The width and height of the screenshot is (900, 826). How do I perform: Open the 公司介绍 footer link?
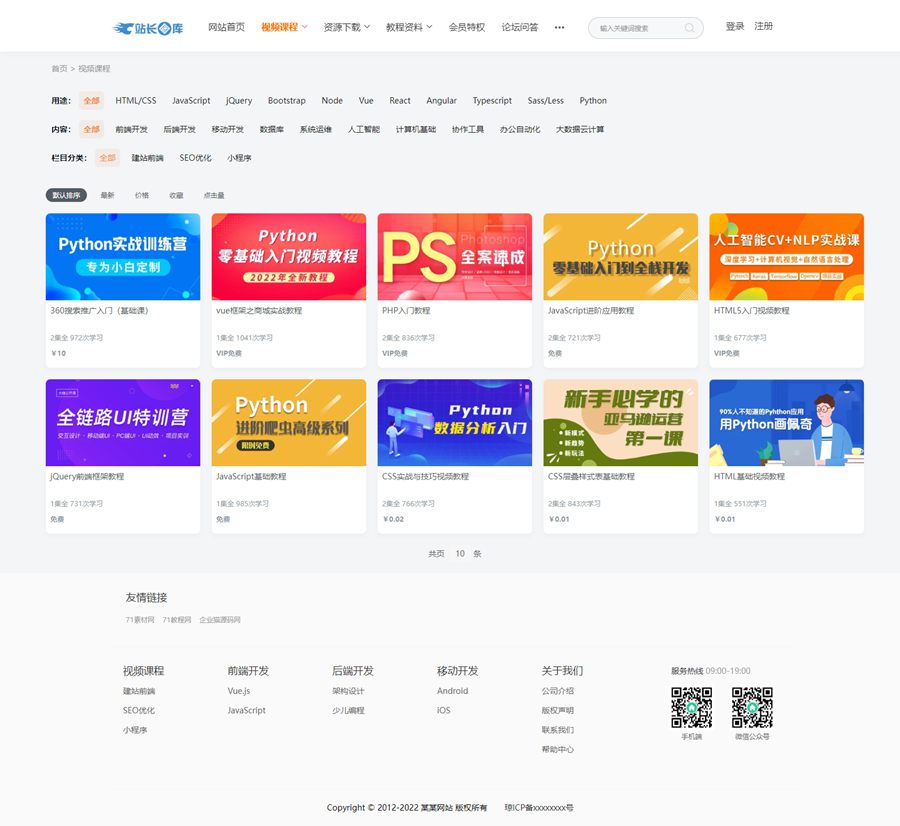[557, 691]
